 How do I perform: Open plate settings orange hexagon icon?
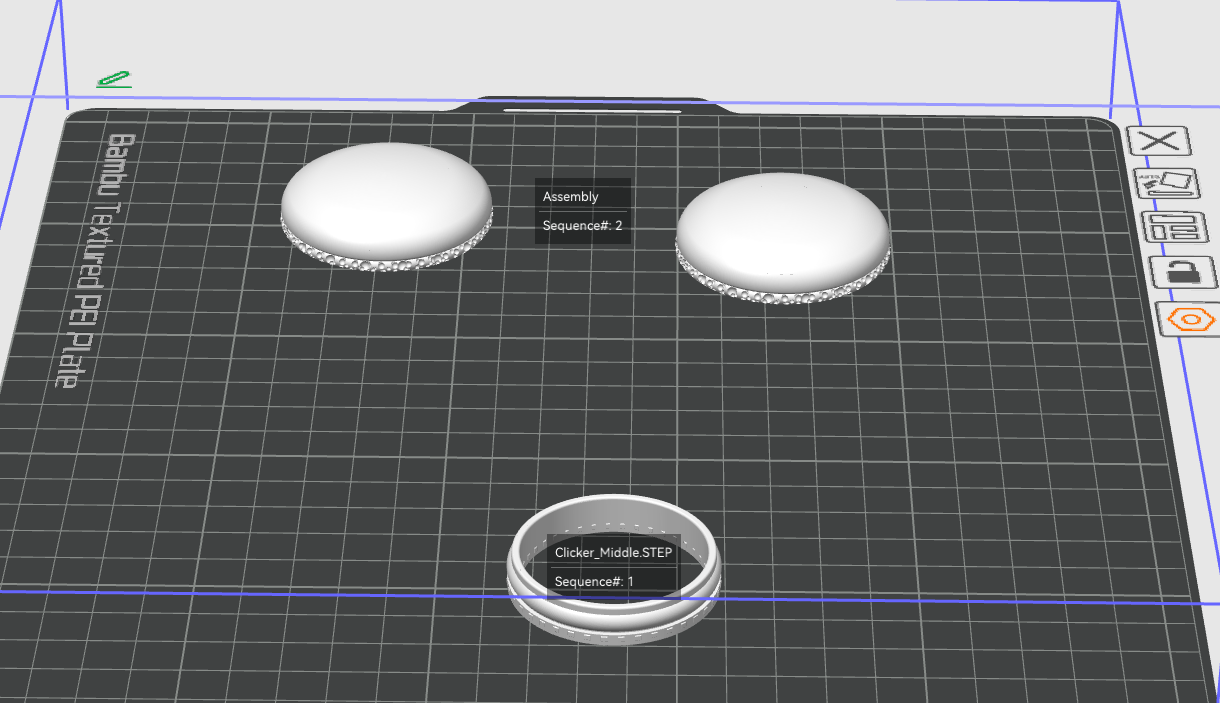(1190, 319)
